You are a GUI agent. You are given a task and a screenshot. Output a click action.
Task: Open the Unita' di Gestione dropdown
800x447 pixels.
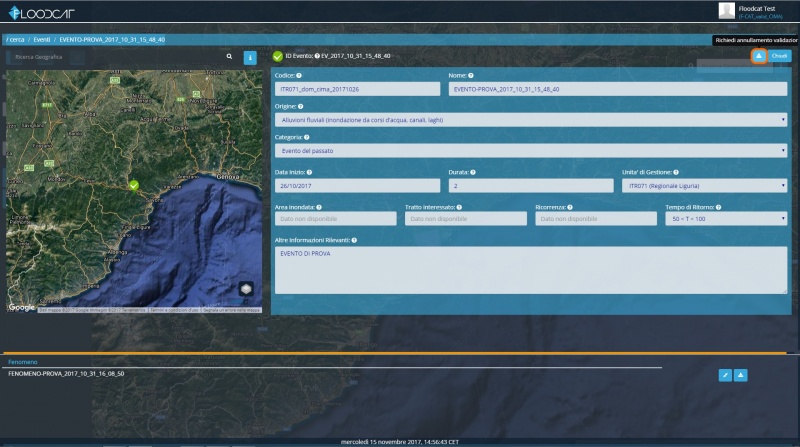pos(704,186)
